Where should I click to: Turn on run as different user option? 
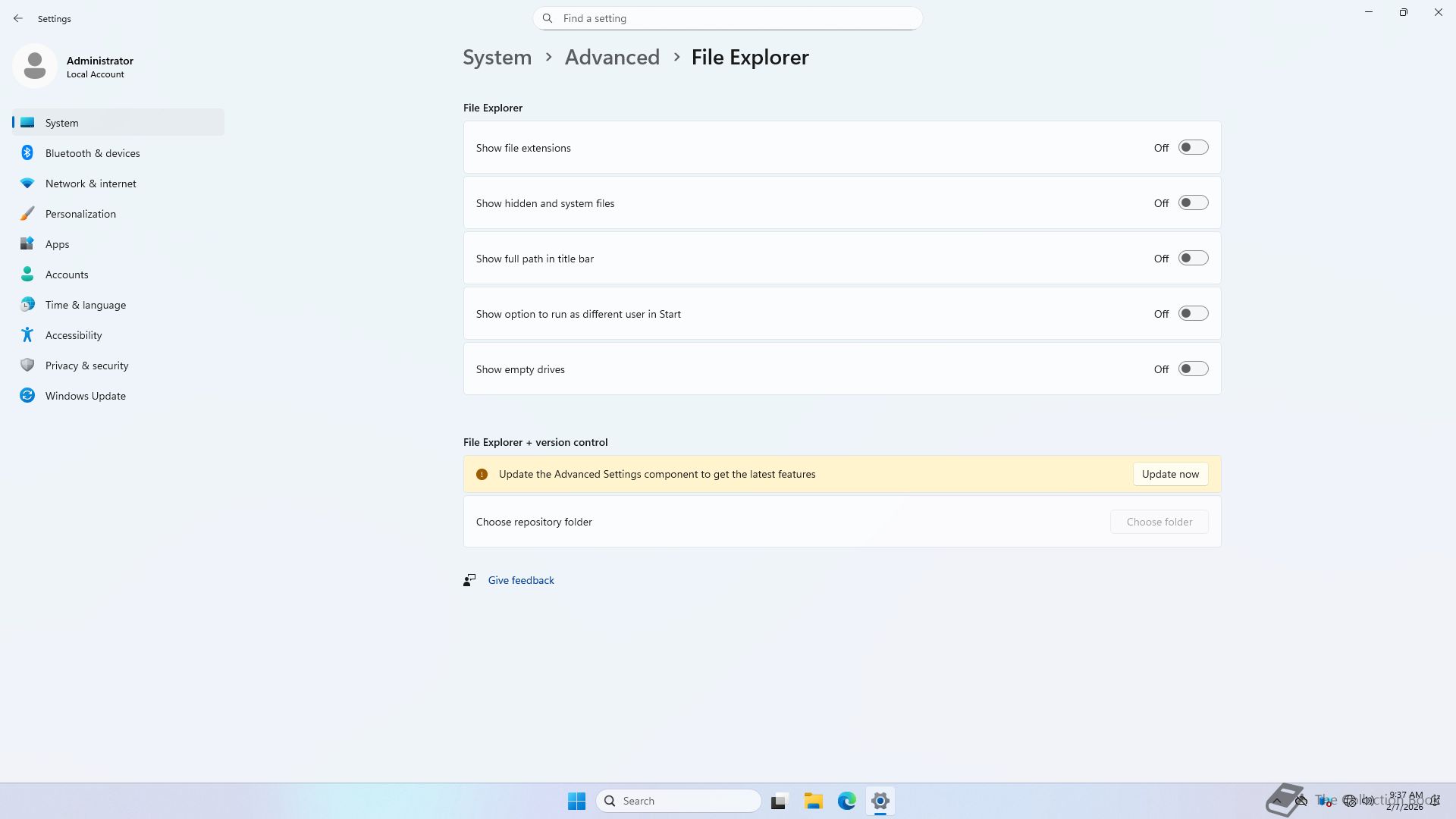1192,314
